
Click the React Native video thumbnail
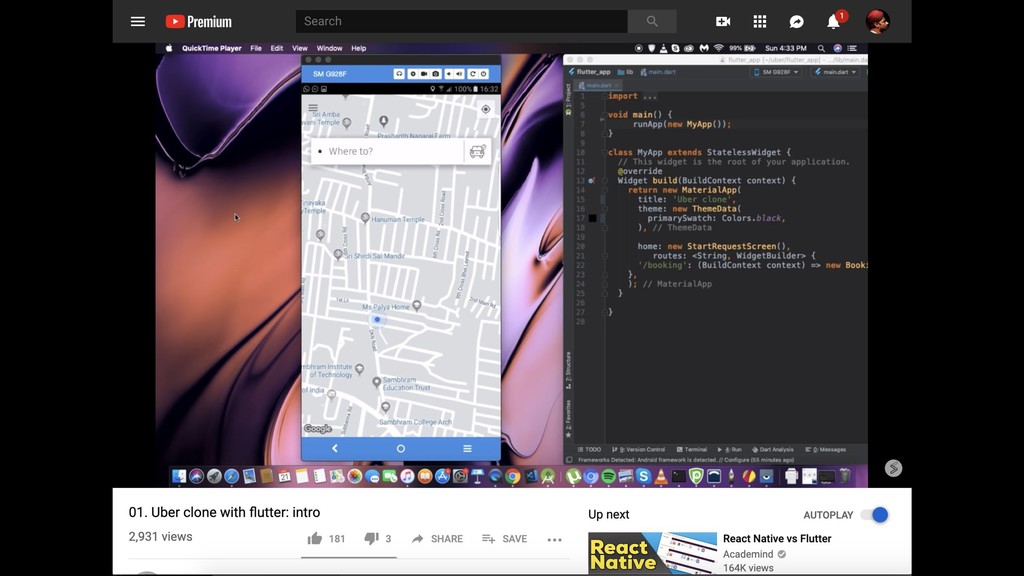(652, 553)
